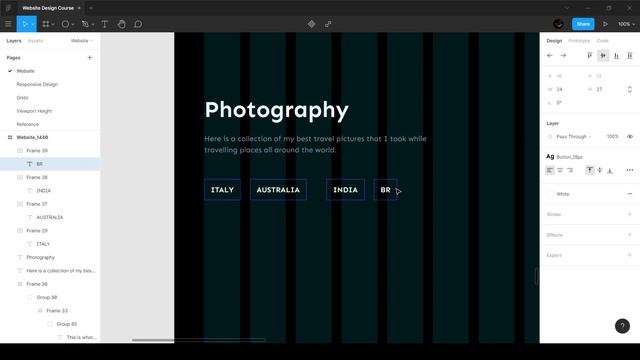Select the Comment tool
640x360 pixels.
point(138,24)
